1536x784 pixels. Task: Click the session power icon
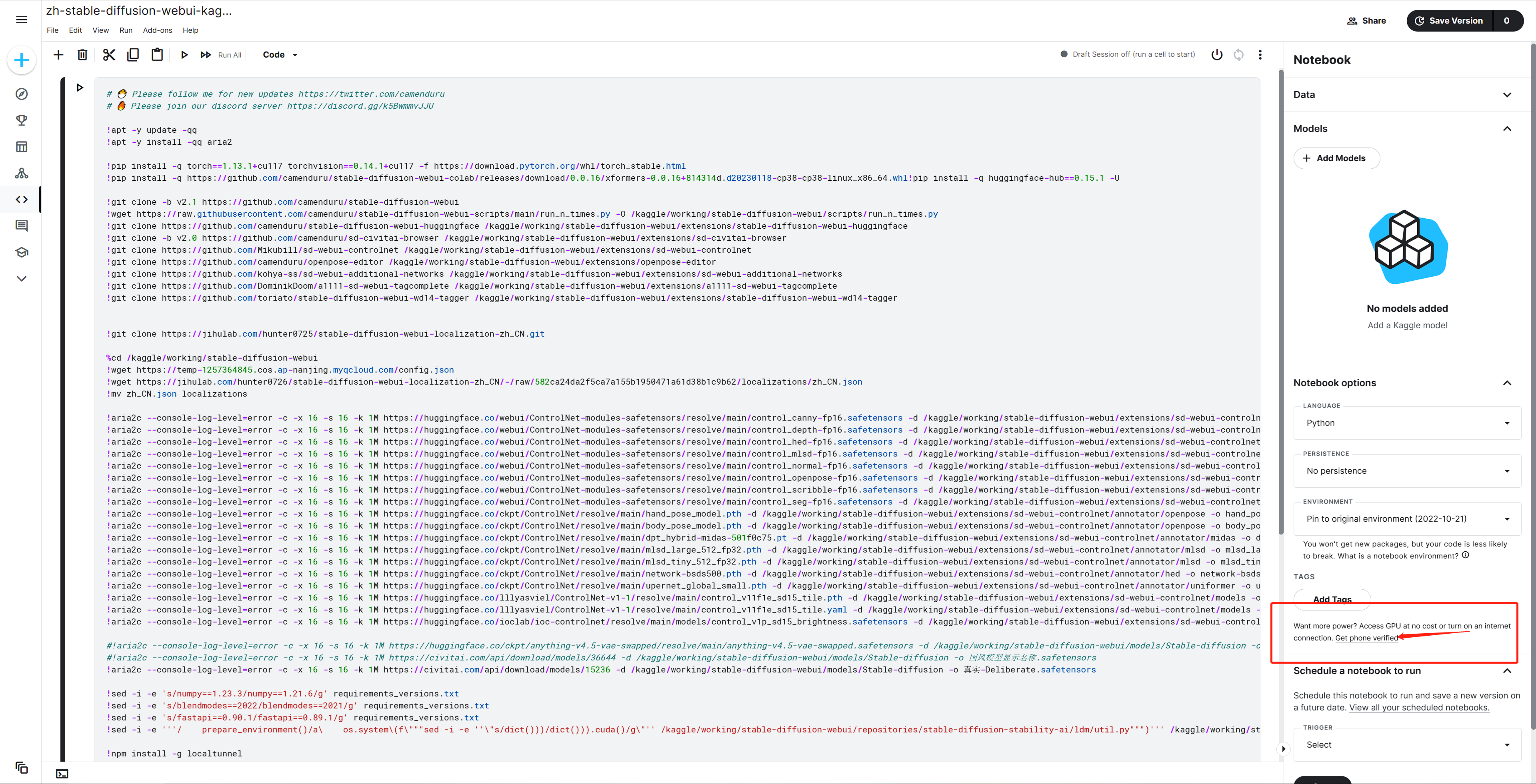point(1216,55)
